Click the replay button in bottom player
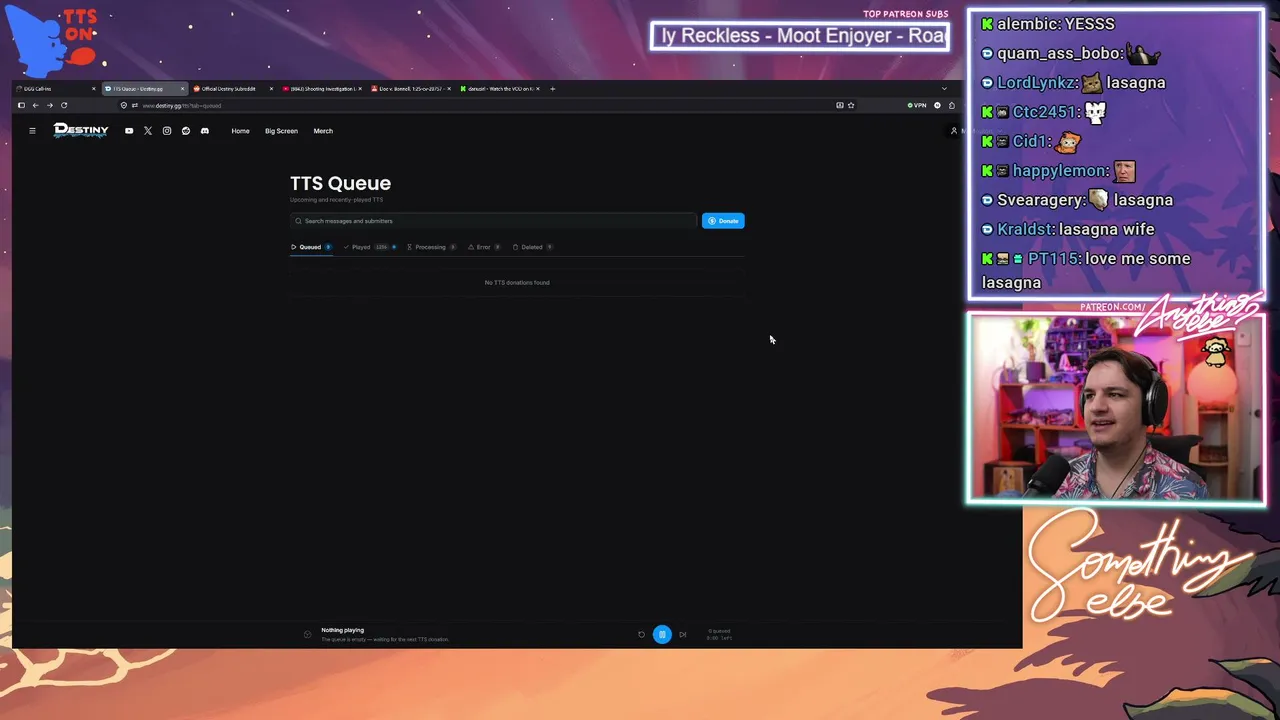The height and width of the screenshot is (720, 1280). tap(641, 634)
